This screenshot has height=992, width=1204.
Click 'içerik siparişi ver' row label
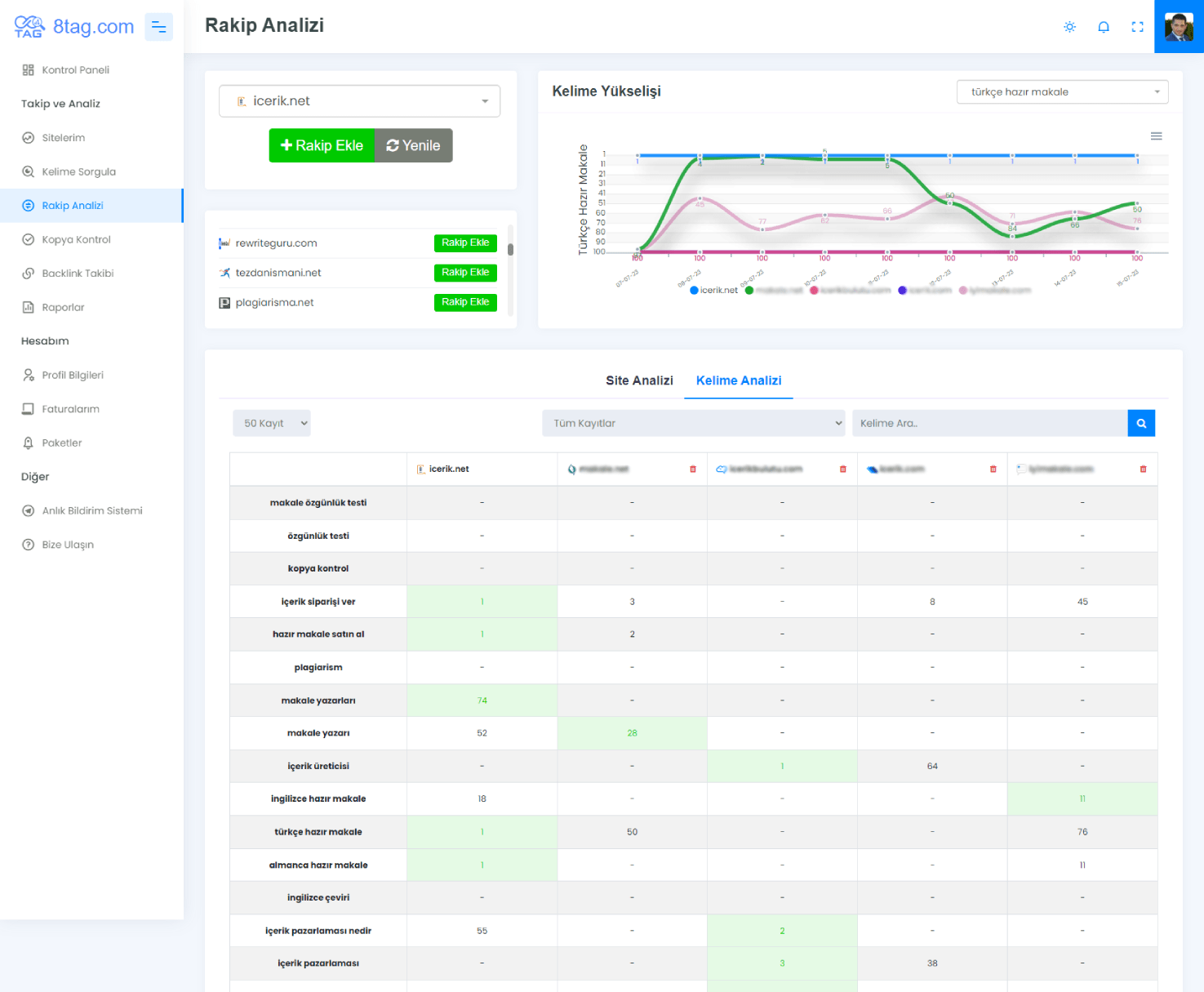coord(318,602)
